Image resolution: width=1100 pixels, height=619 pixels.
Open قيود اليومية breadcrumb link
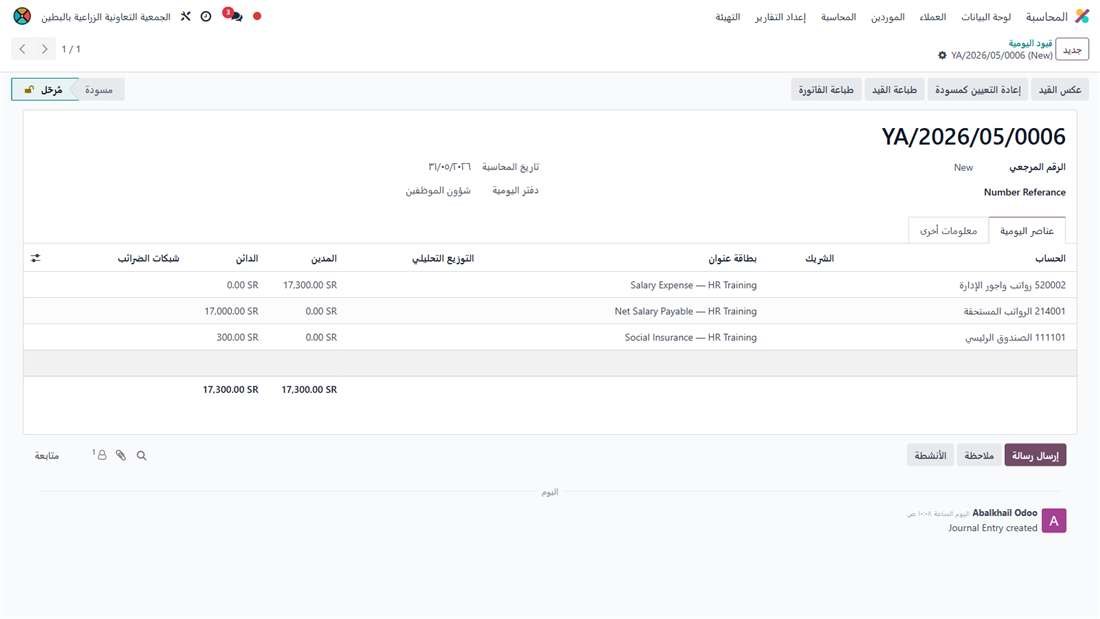pyautogui.click(x=1030, y=44)
